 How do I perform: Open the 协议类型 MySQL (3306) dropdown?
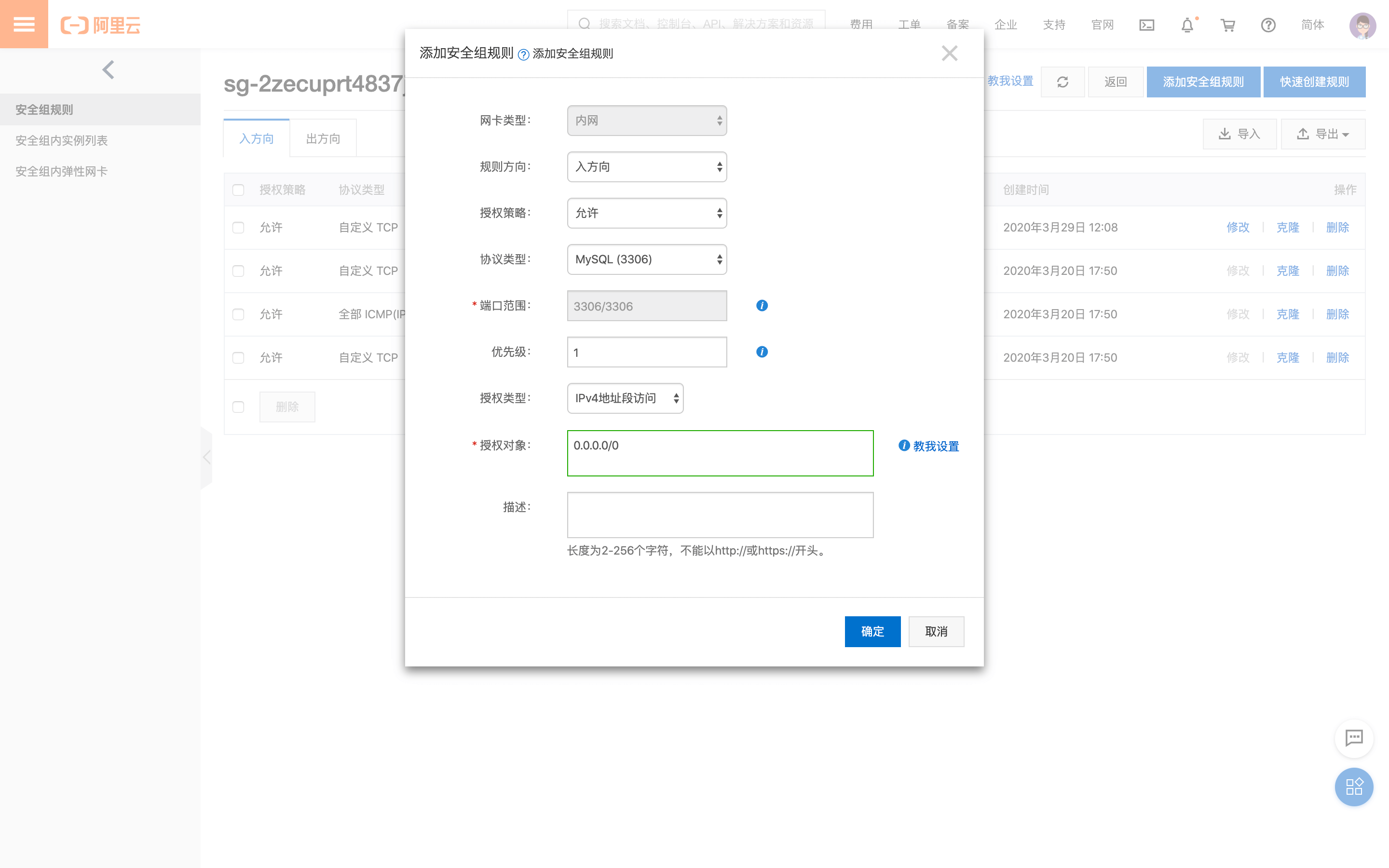coord(647,259)
